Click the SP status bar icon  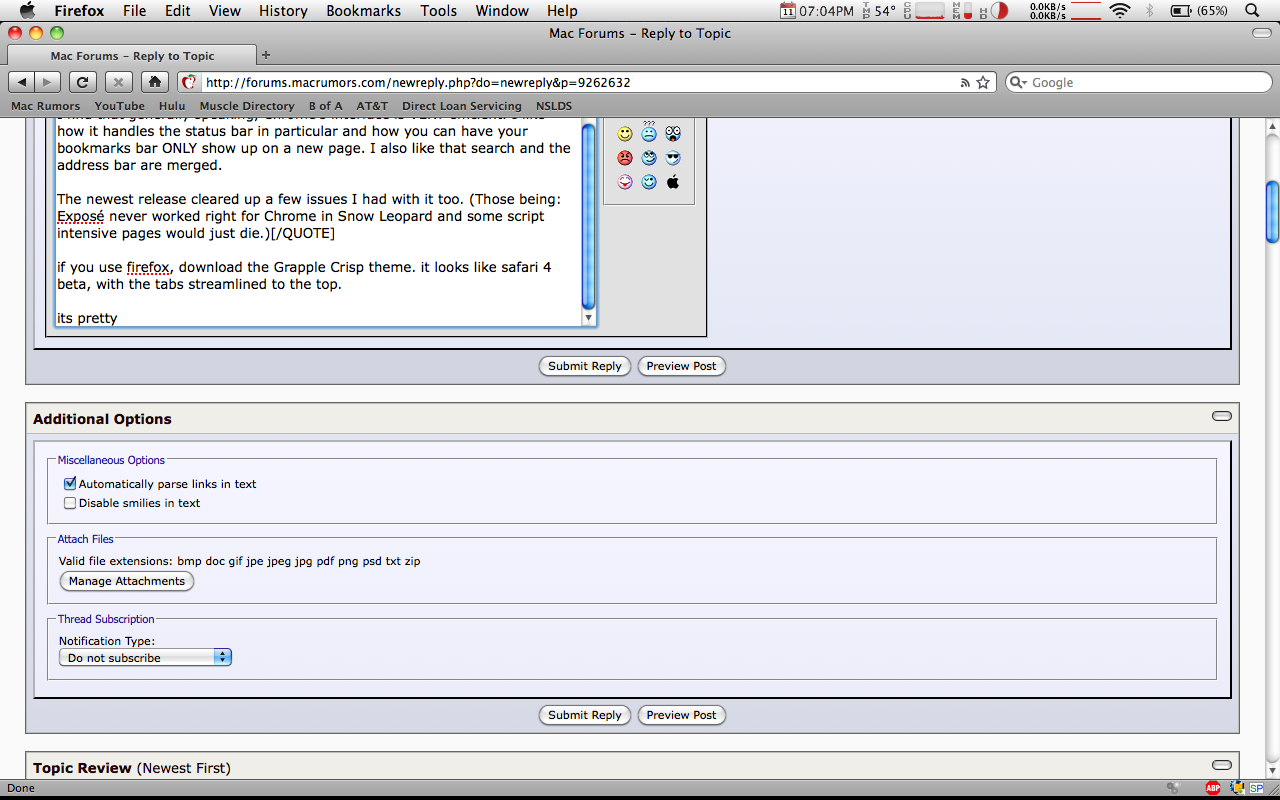pos(1256,788)
